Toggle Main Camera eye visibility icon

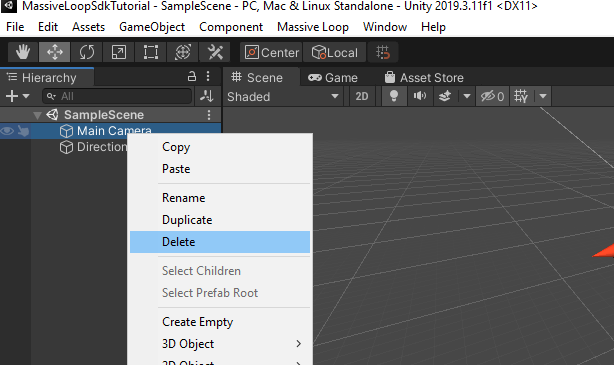[x=7, y=131]
